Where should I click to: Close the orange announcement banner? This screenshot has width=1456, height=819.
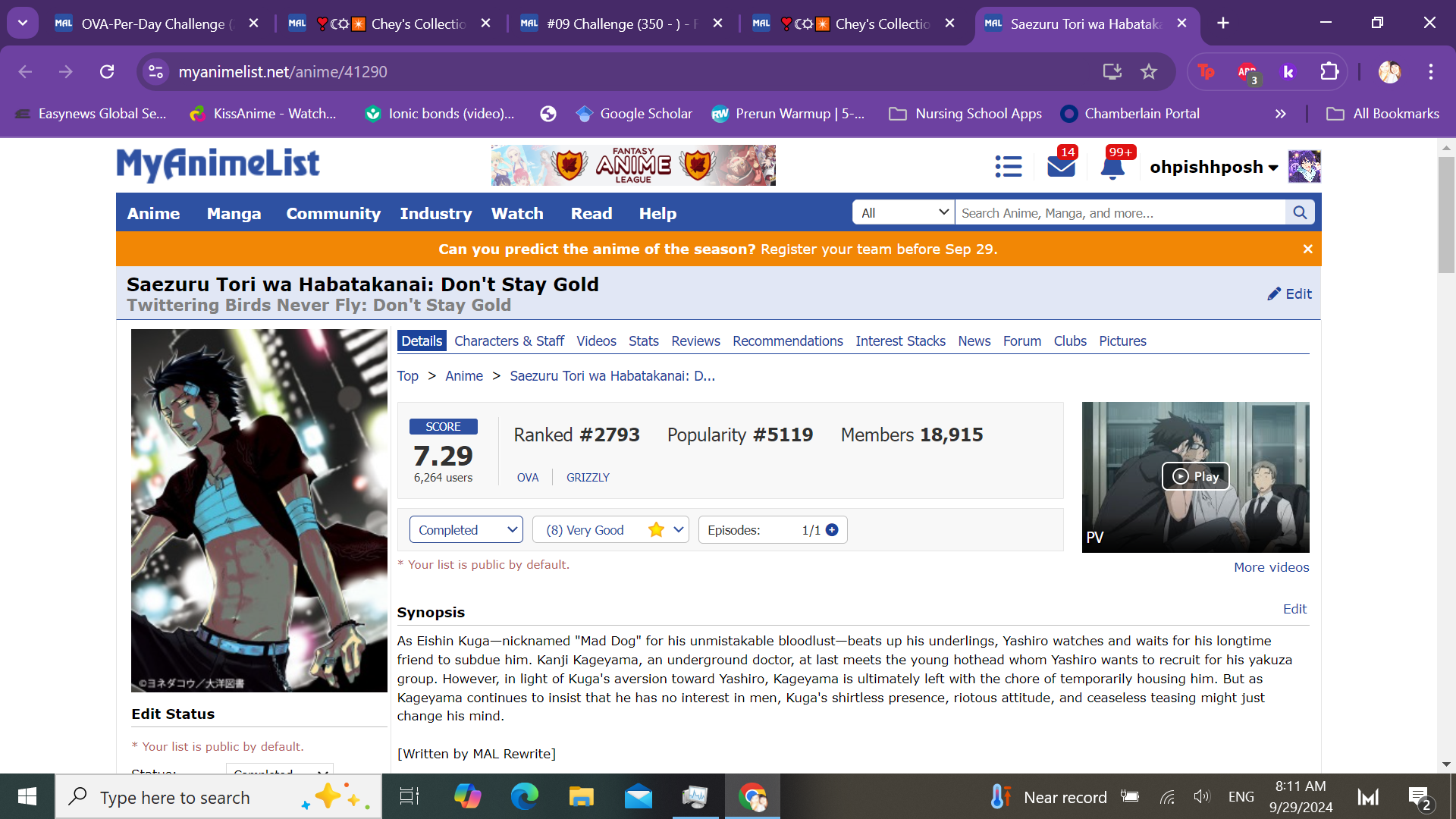coord(1307,249)
